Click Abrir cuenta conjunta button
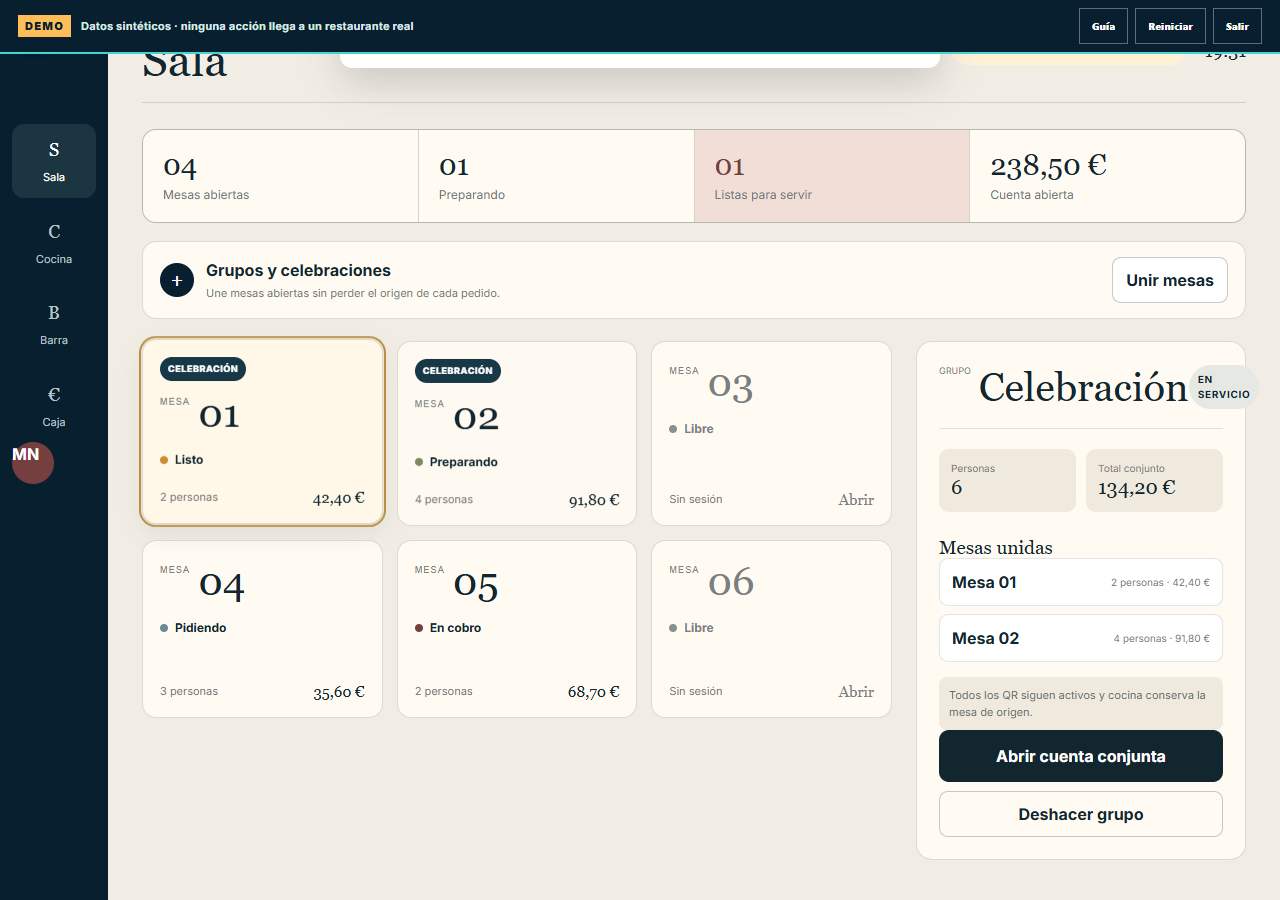The width and height of the screenshot is (1280, 900). 1081,756
